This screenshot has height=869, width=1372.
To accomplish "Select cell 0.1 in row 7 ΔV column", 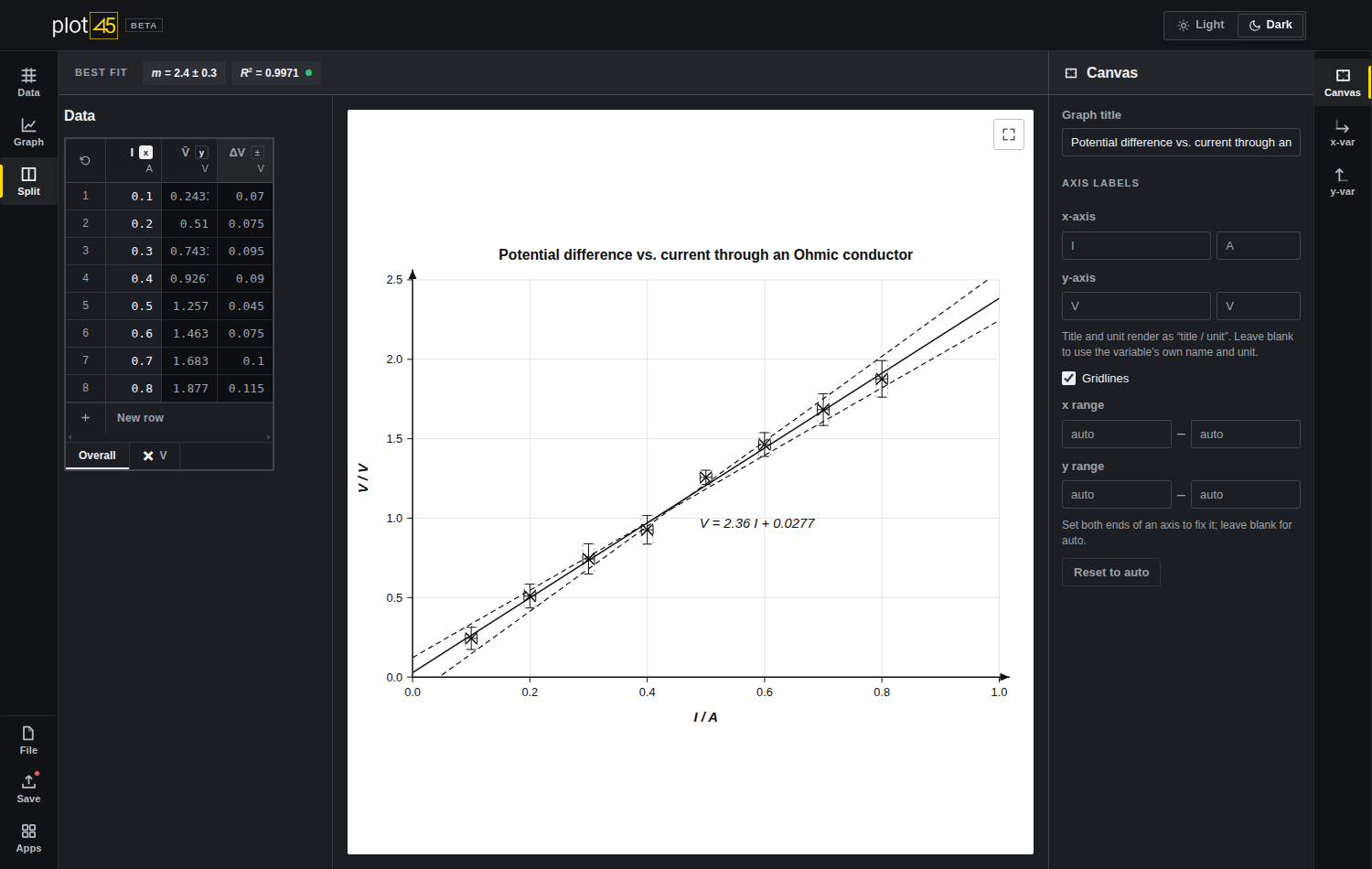I will pyautogui.click(x=245, y=361).
